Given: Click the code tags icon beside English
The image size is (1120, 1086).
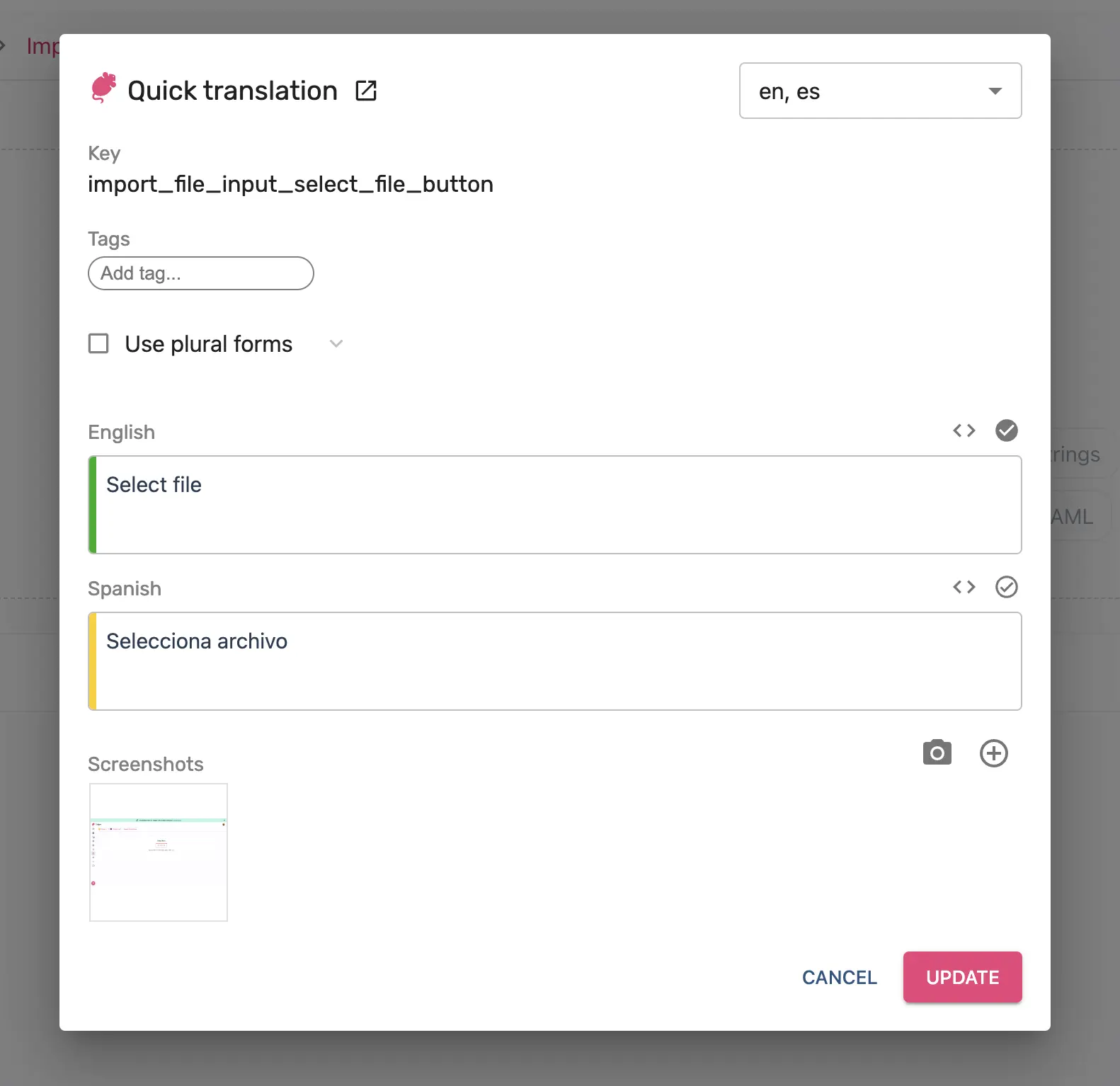Looking at the screenshot, I should (x=964, y=430).
